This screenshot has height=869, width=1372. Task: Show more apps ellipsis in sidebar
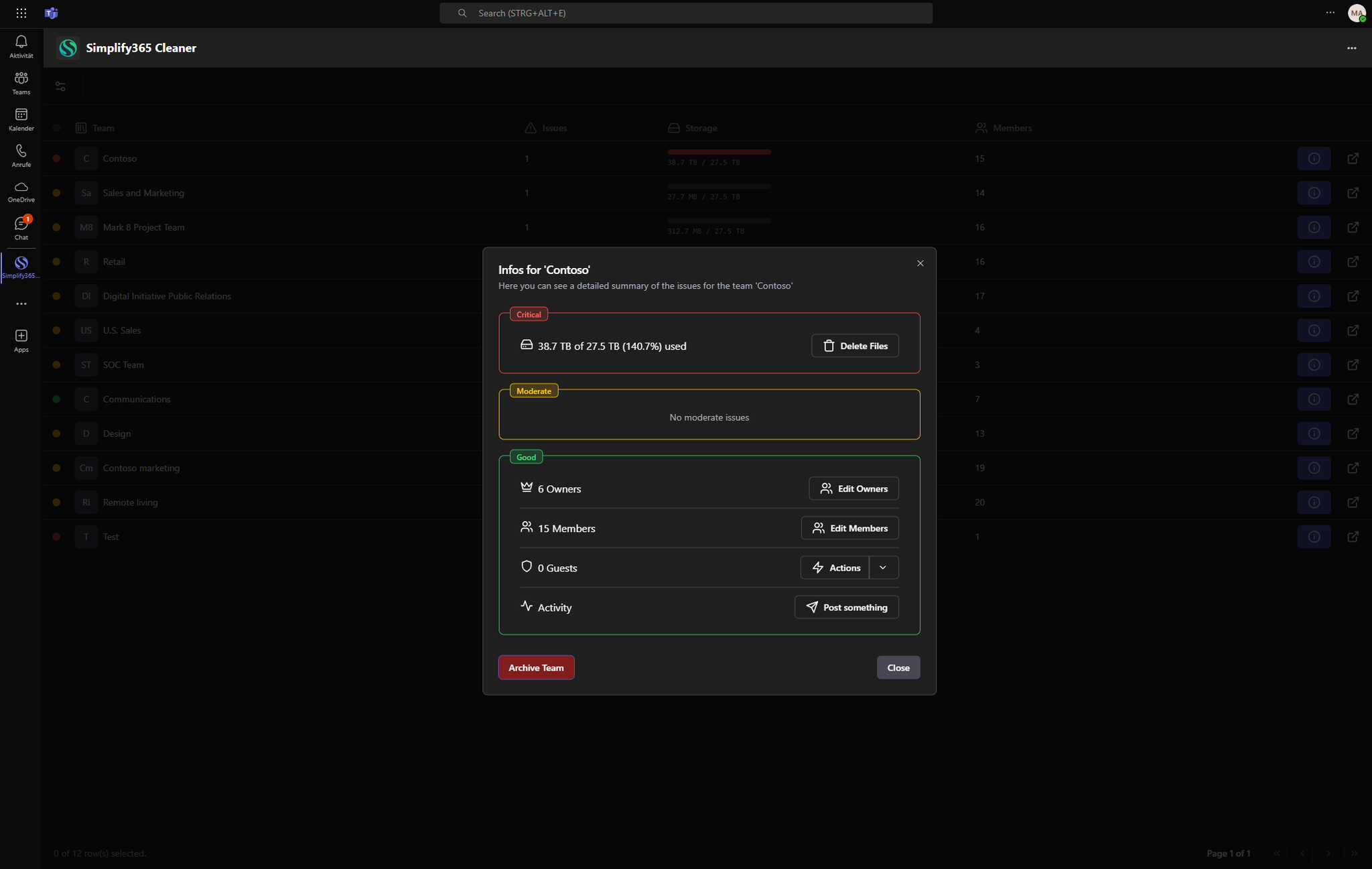click(x=21, y=304)
